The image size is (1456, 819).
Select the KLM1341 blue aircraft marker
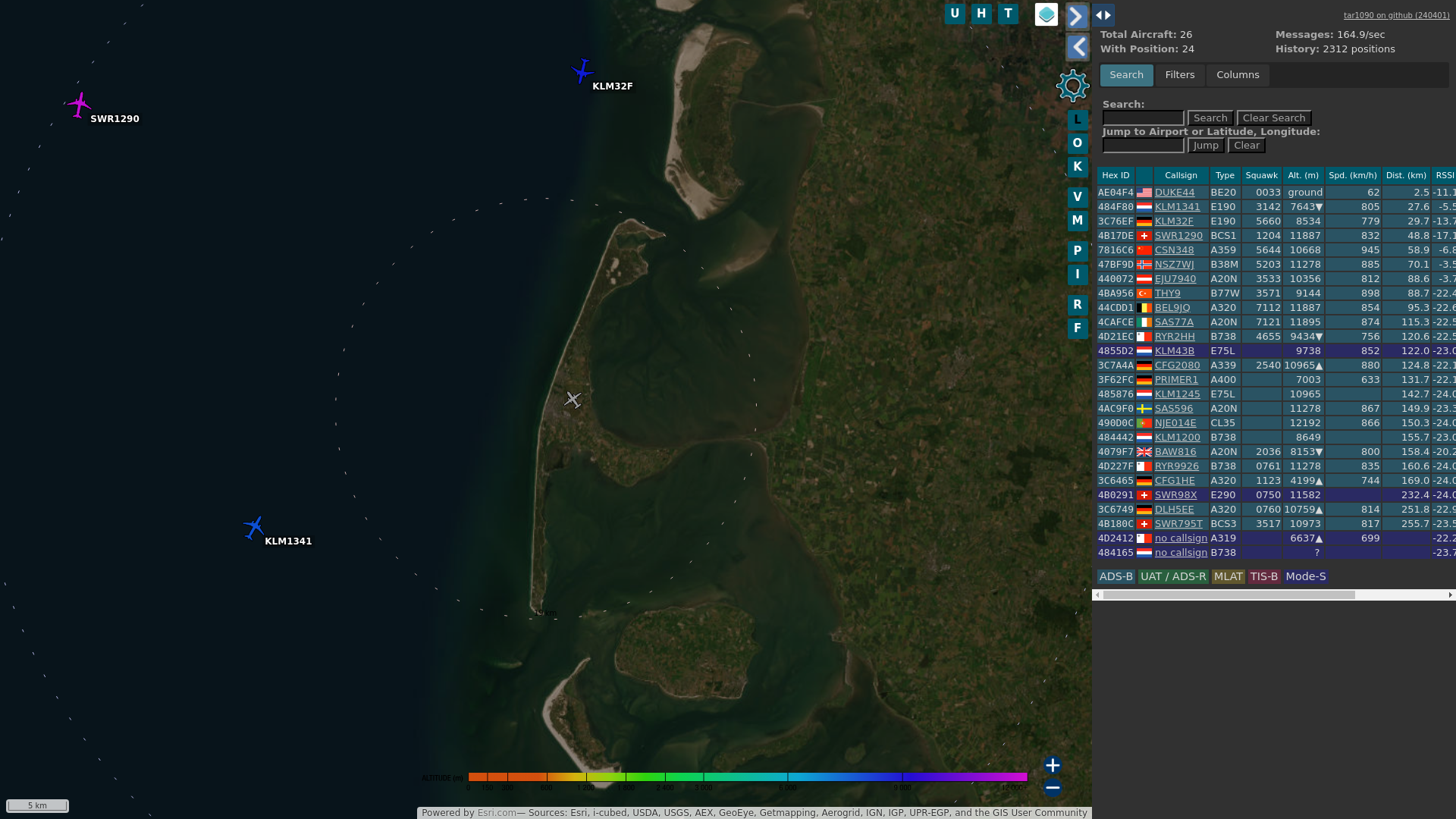coord(254,527)
